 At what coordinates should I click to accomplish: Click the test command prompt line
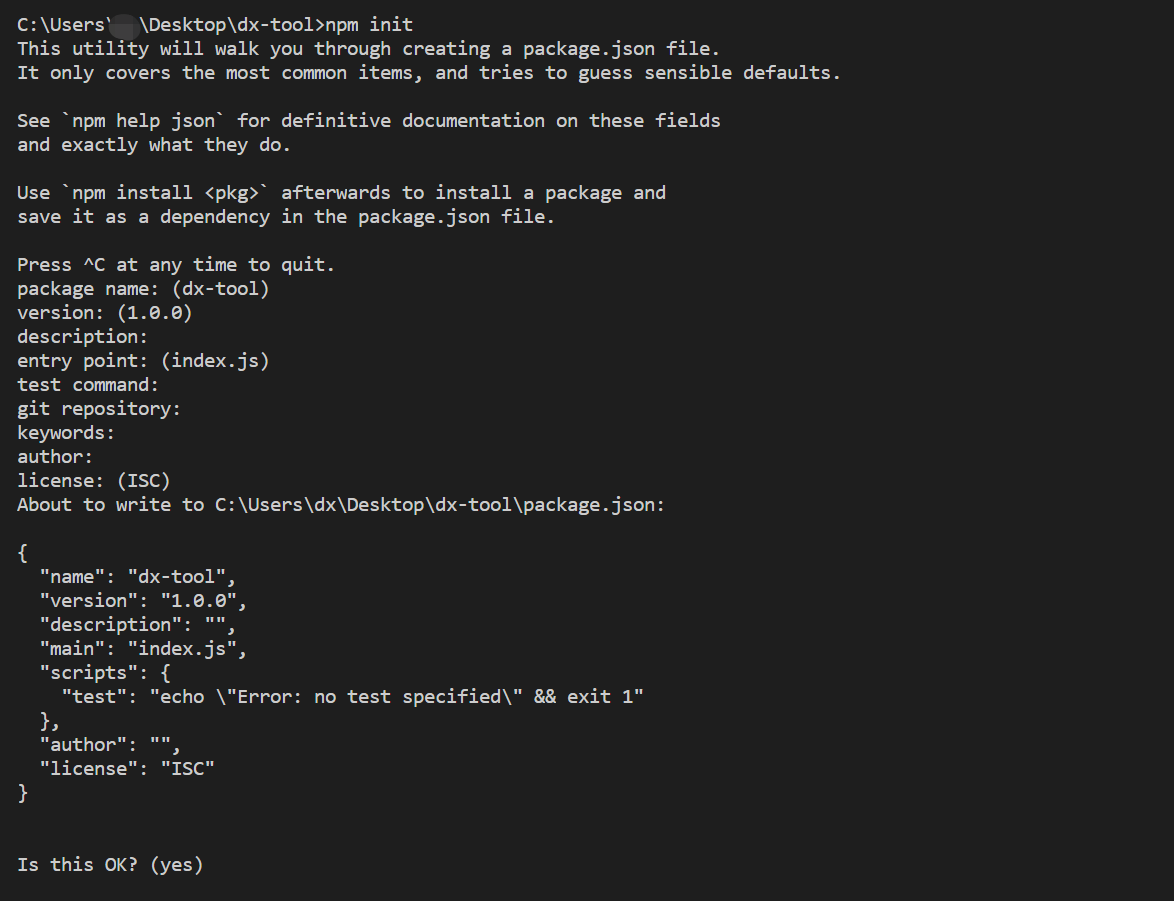(88, 384)
